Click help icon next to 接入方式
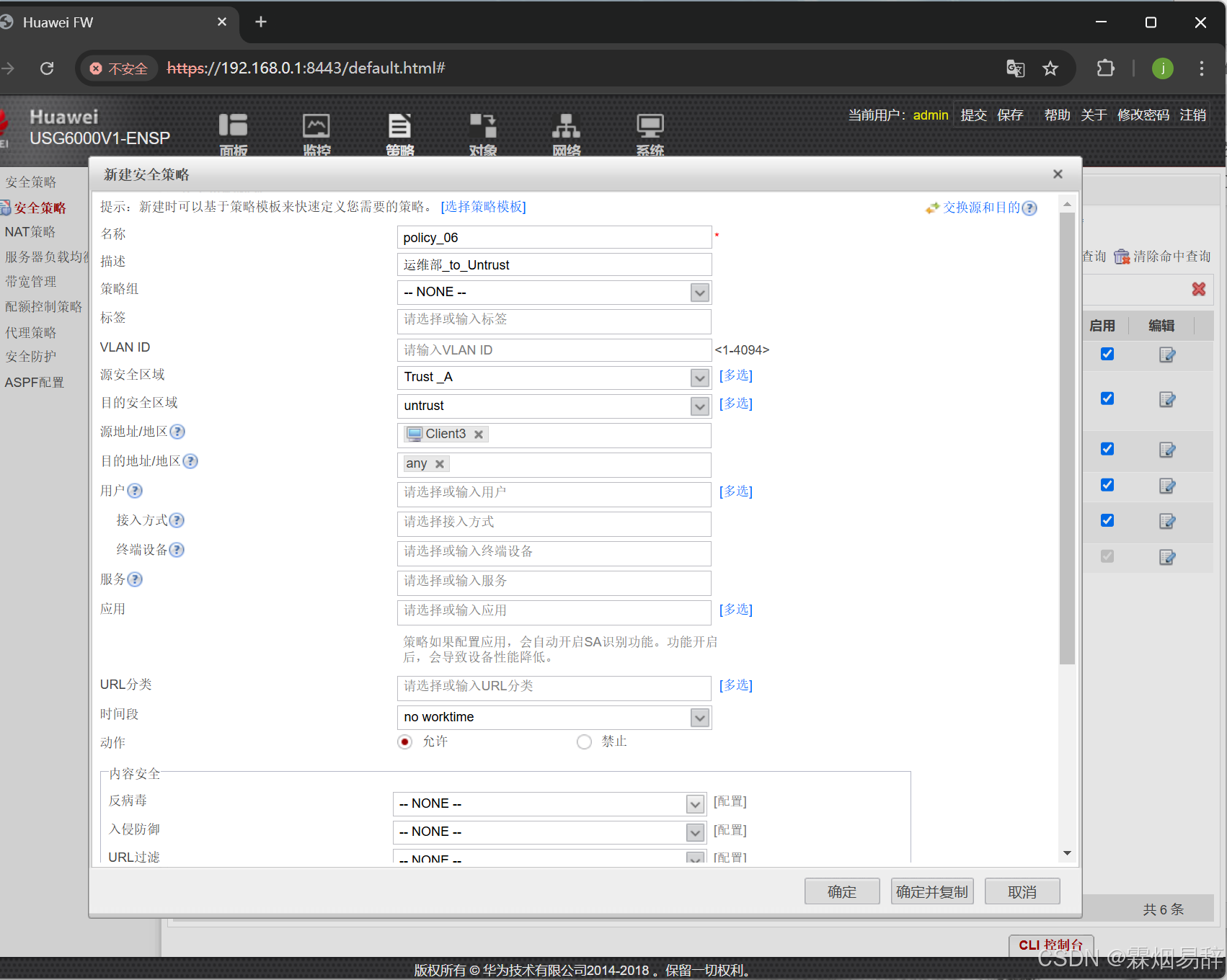 tap(177, 520)
